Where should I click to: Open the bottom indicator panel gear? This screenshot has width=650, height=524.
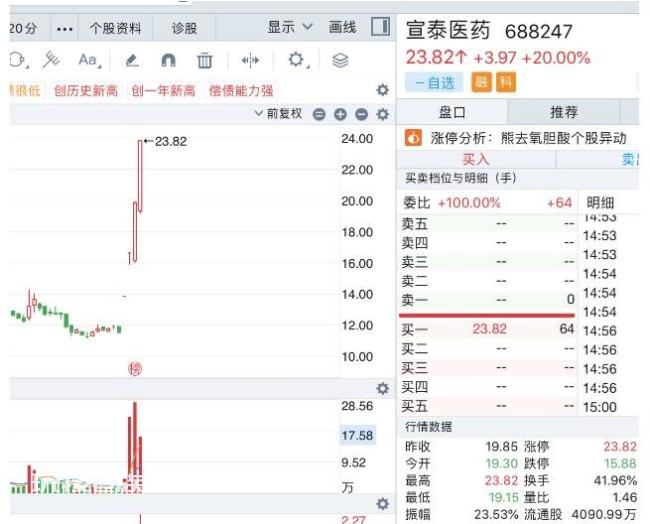pyautogui.click(x=382, y=504)
